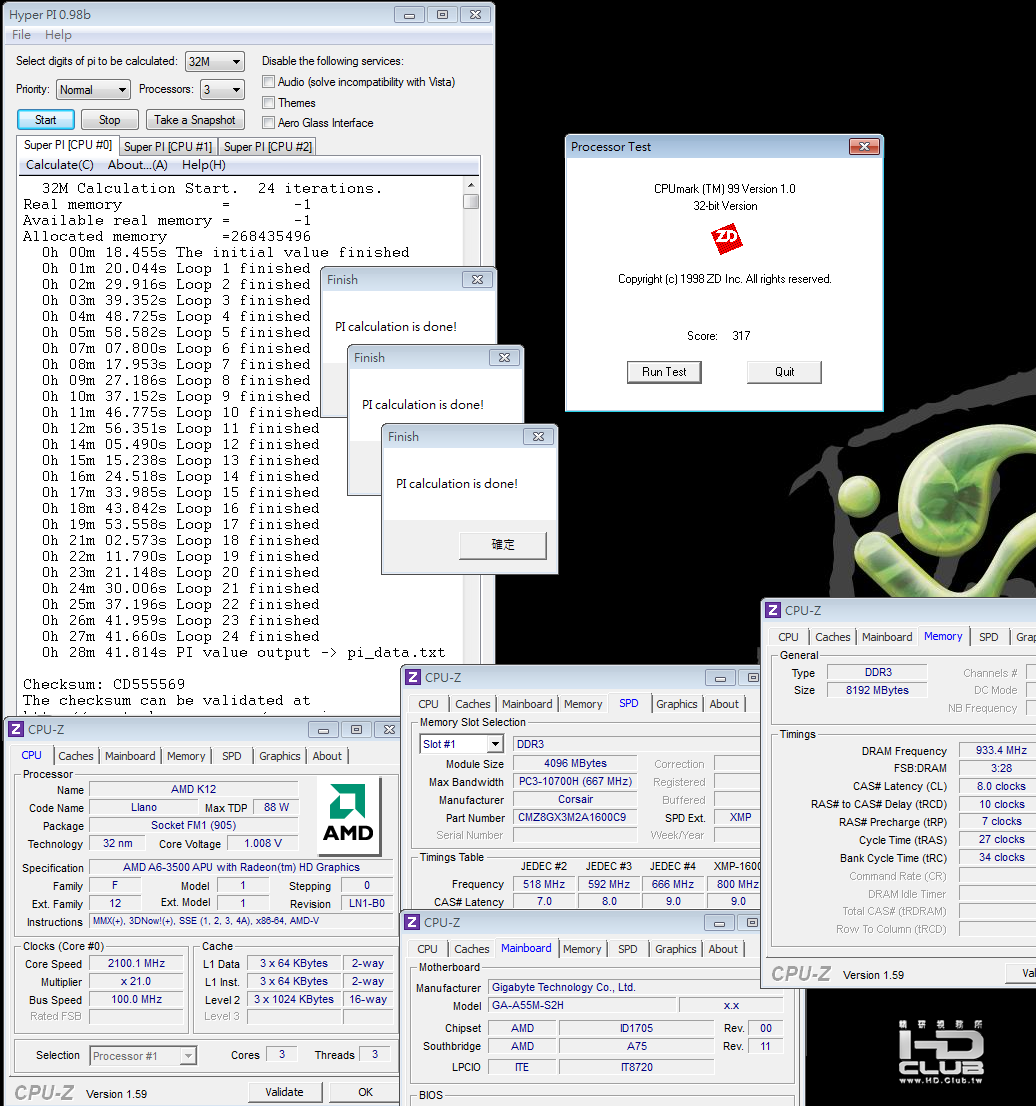Open the Hyper PI Help menu
The width and height of the screenshot is (1036, 1106).
[58, 35]
